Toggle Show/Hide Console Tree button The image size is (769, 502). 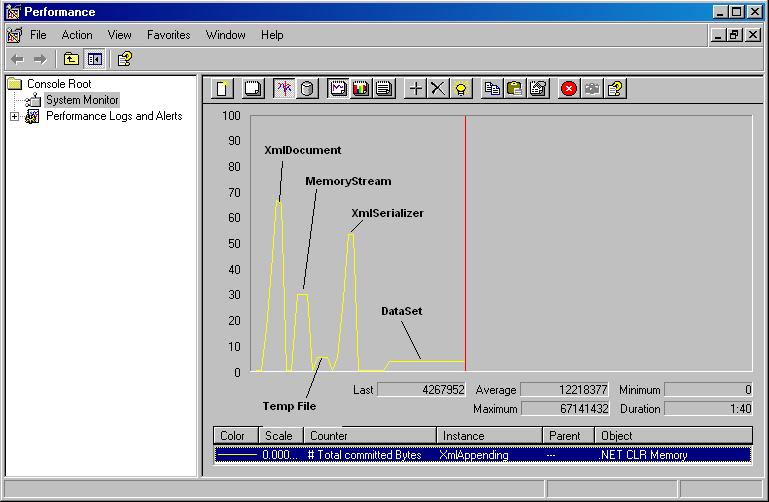click(95, 59)
